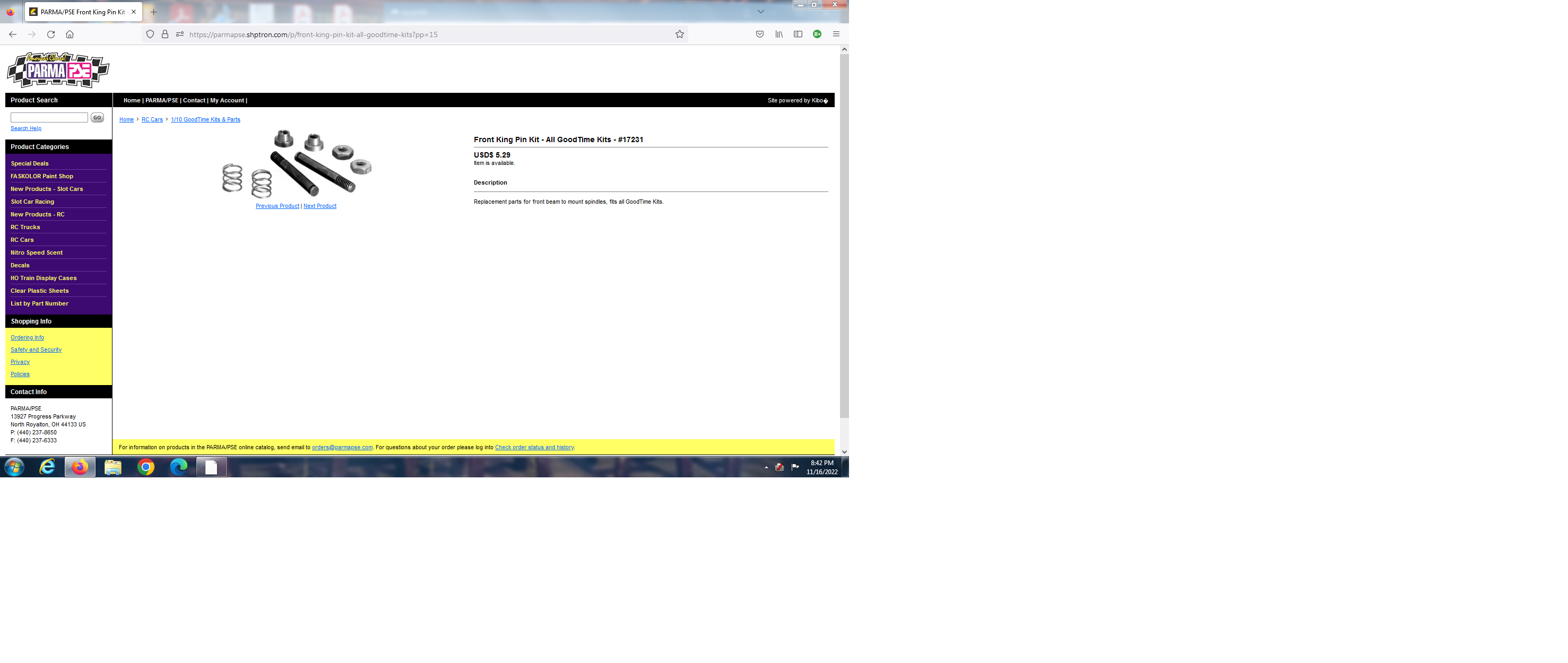Open the Decals category
Screen dimensions: 1568x663
tap(20, 266)
